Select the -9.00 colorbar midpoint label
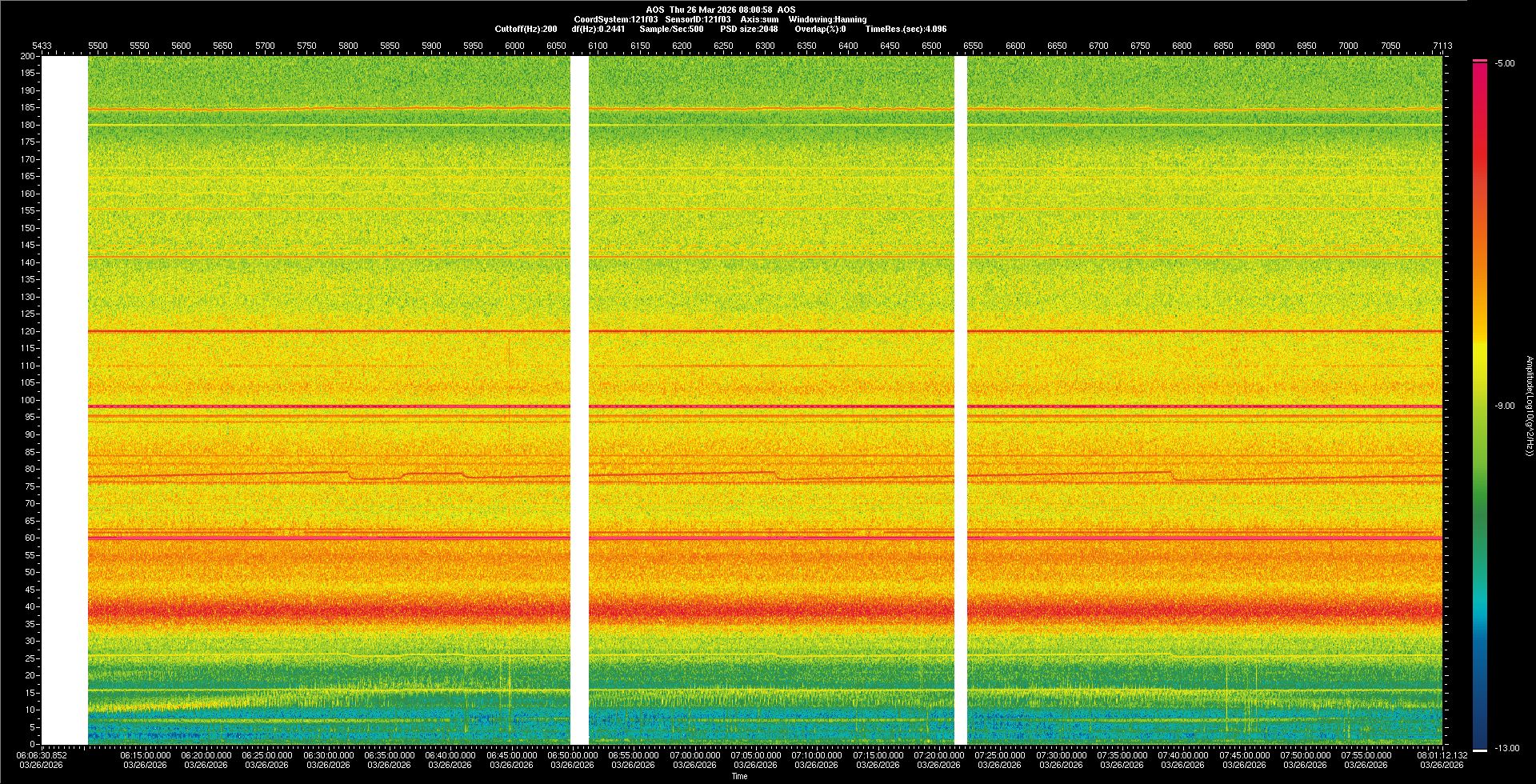The image size is (1536, 784). (1505, 406)
